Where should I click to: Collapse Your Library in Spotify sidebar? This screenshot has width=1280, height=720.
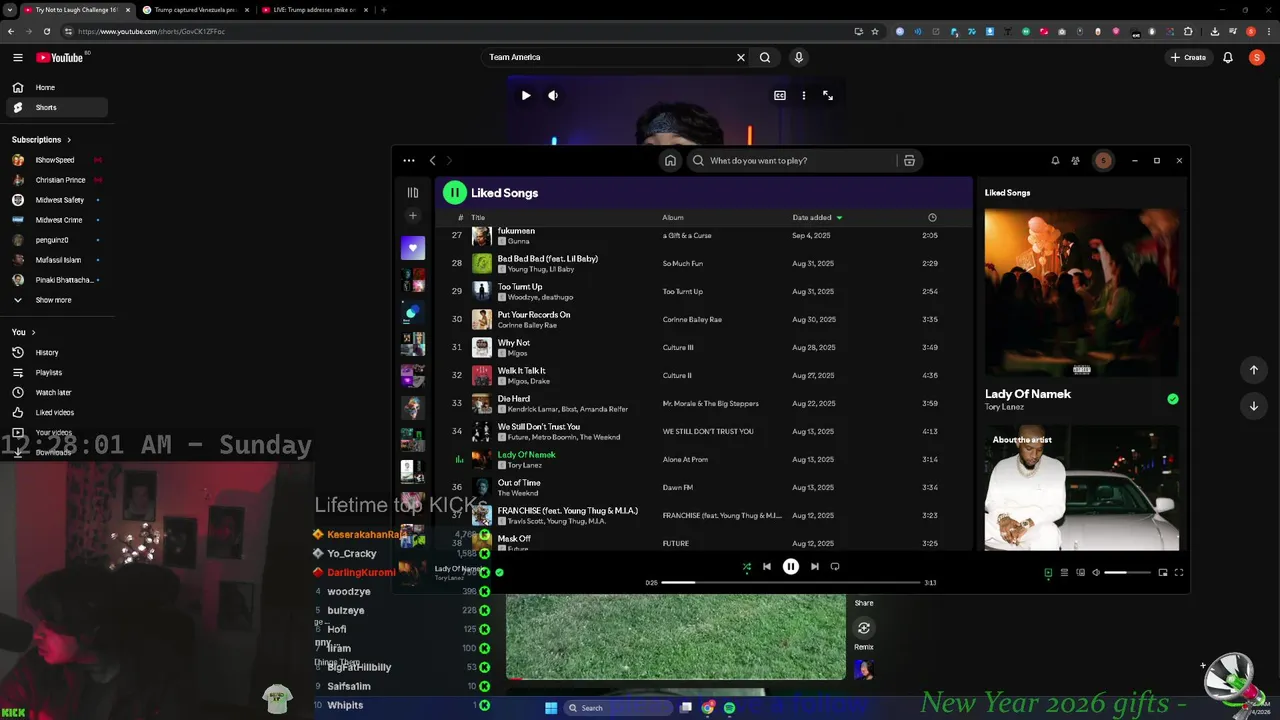413,192
